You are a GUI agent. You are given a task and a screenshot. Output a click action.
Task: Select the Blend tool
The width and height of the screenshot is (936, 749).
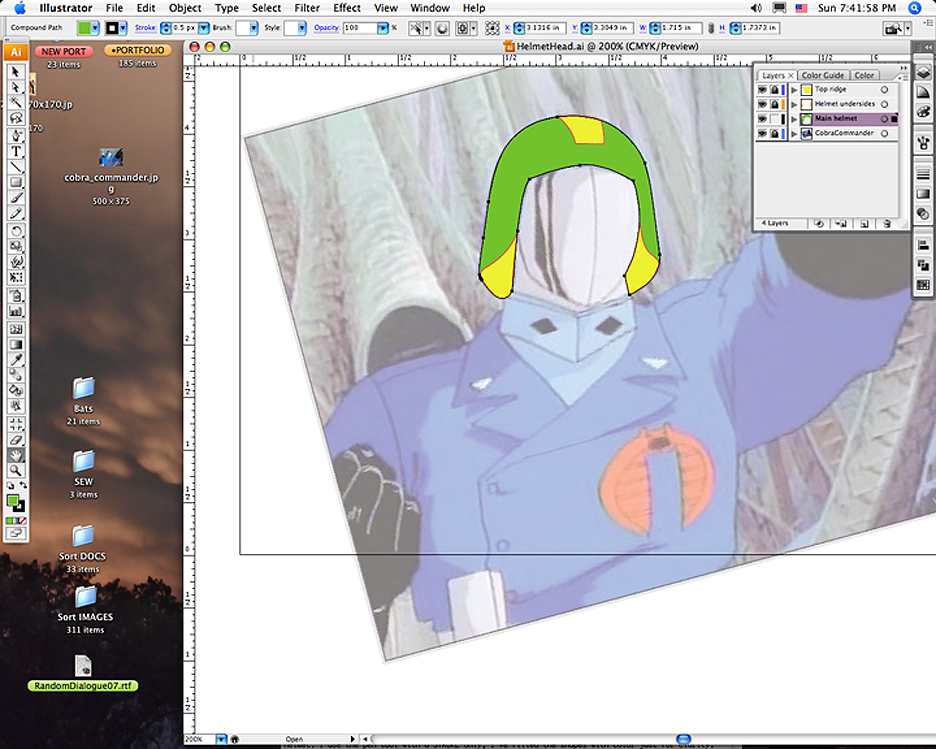click(16, 375)
